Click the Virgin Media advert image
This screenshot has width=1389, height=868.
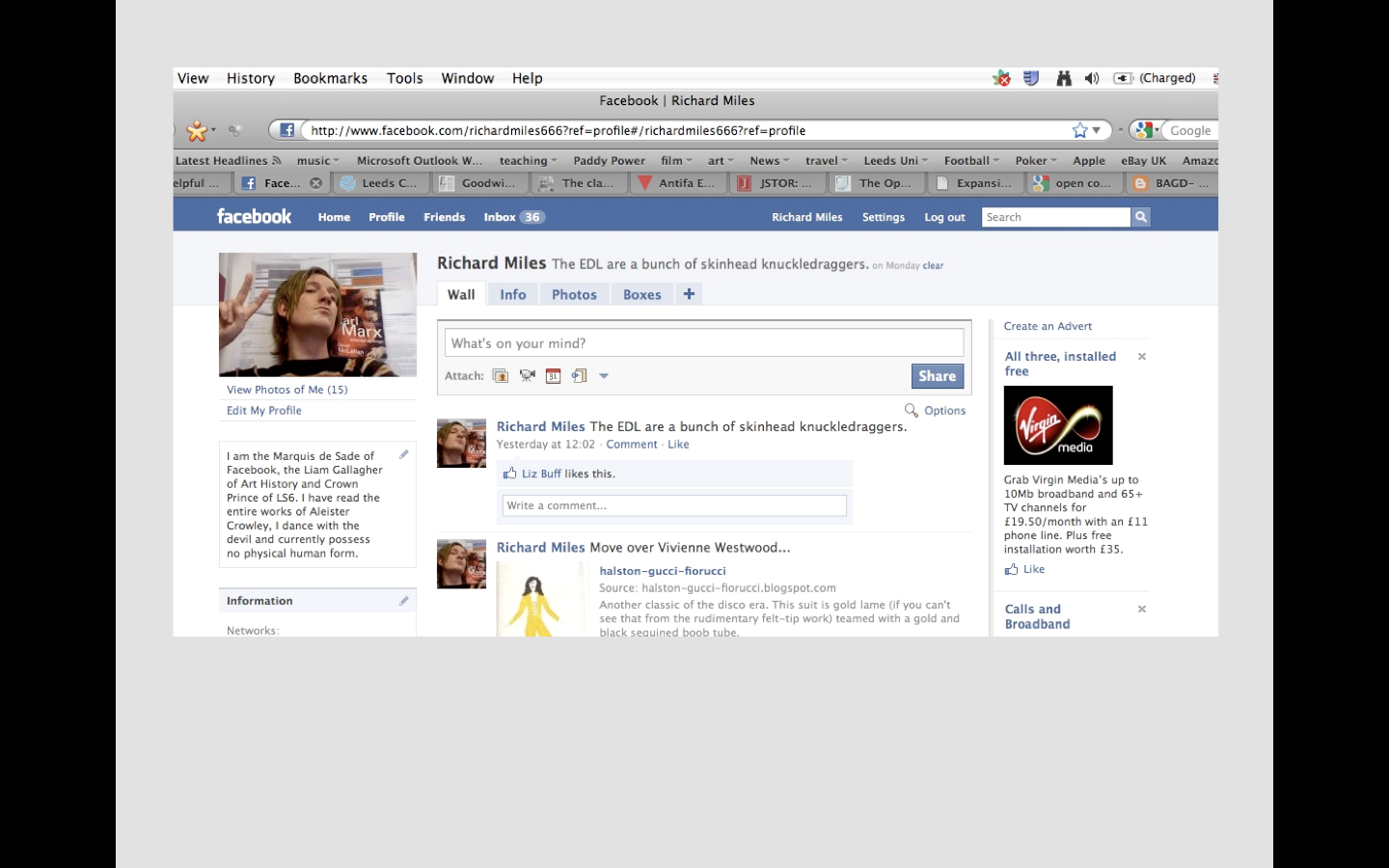1058,425
